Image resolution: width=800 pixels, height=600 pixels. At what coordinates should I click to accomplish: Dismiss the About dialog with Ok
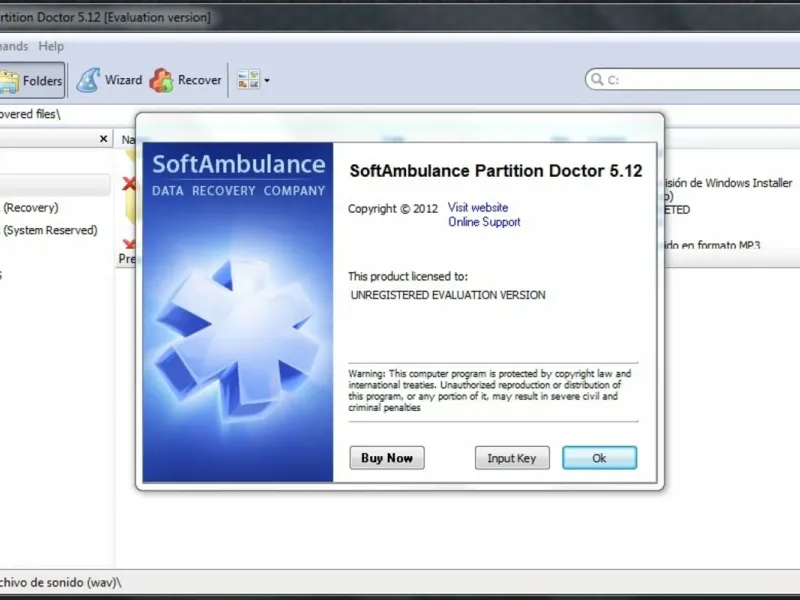point(599,458)
